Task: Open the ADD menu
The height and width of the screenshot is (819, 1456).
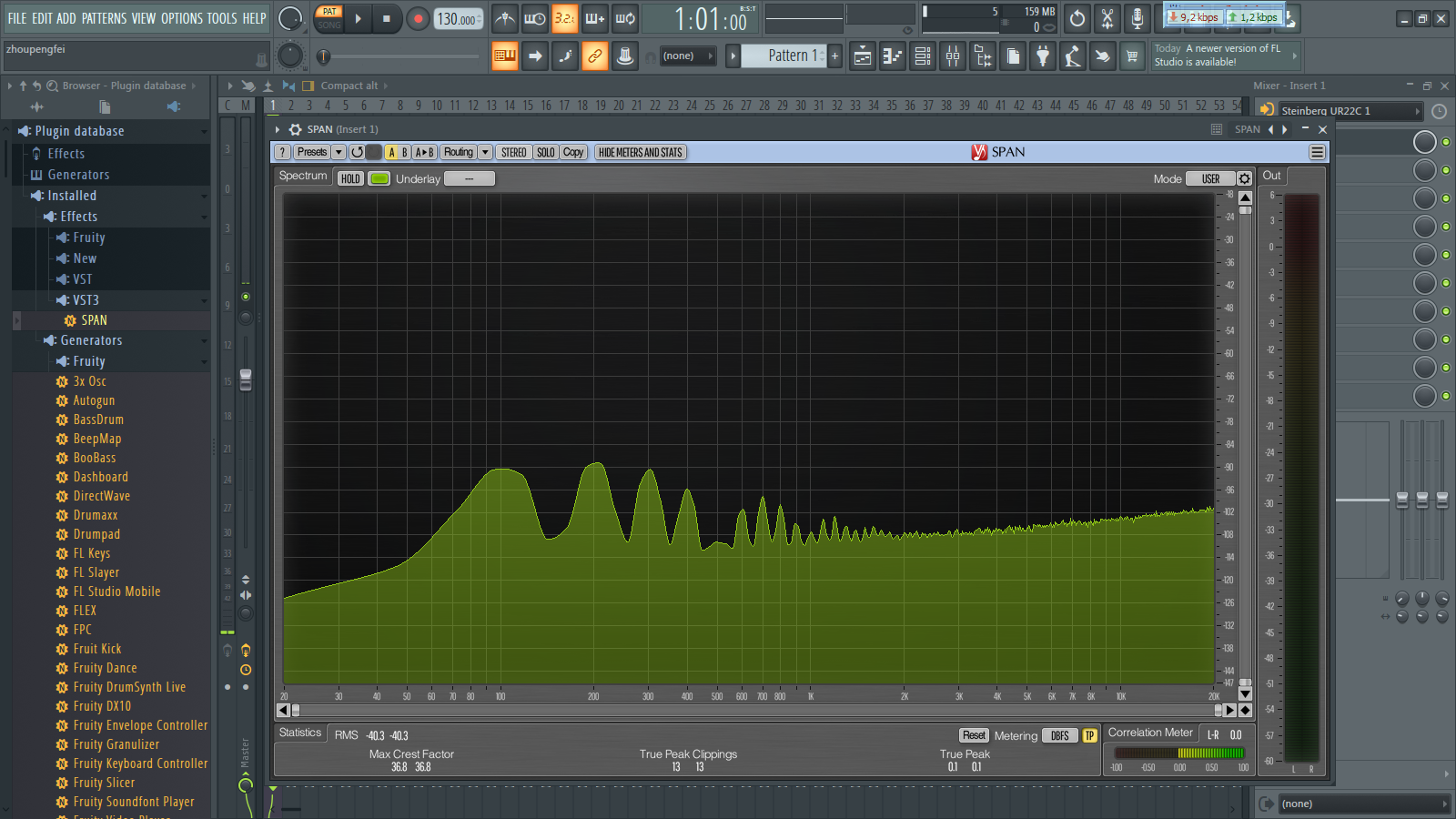Action: point(66,18)
